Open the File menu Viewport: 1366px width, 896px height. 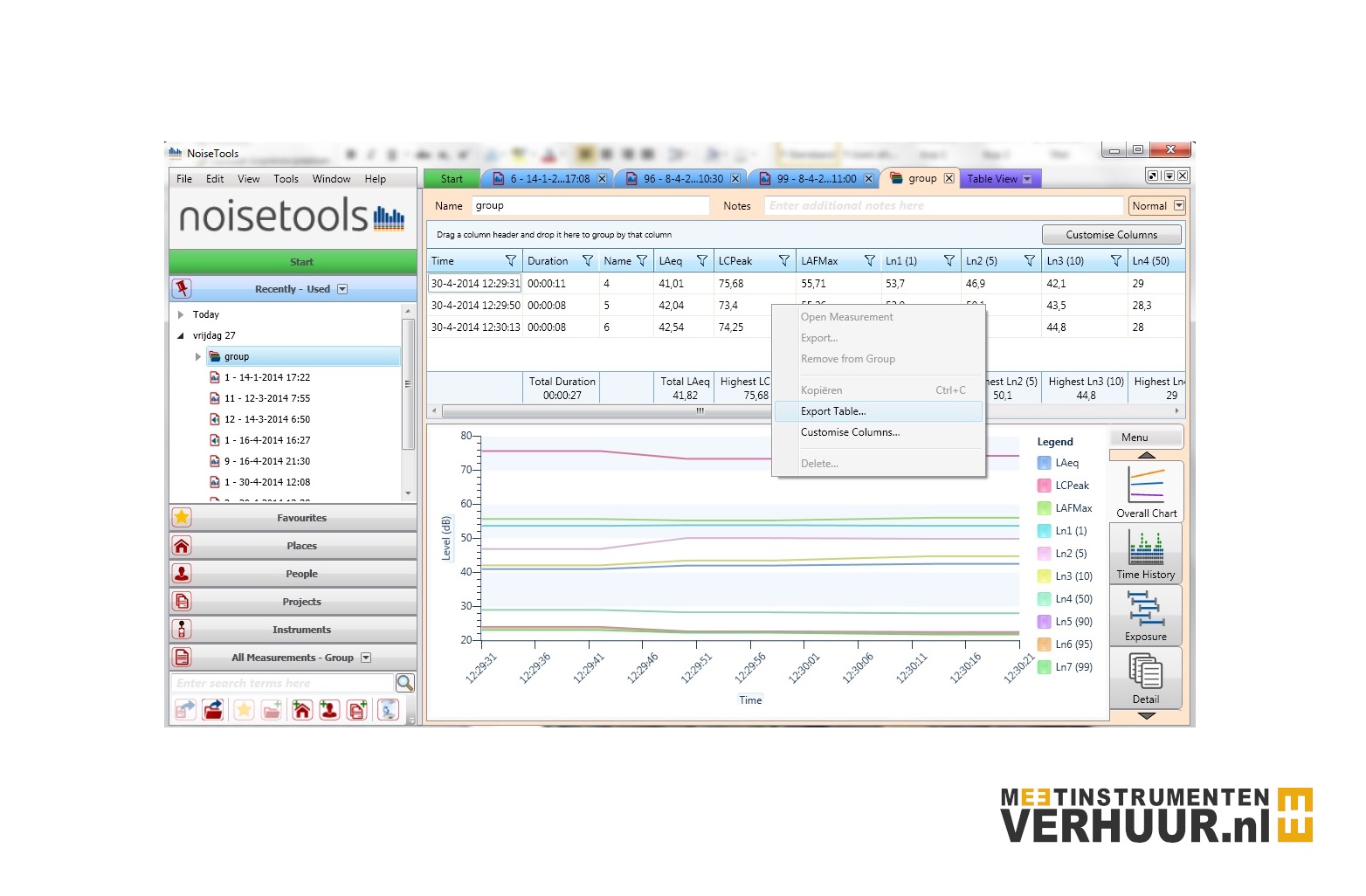(x=184, y=179)
